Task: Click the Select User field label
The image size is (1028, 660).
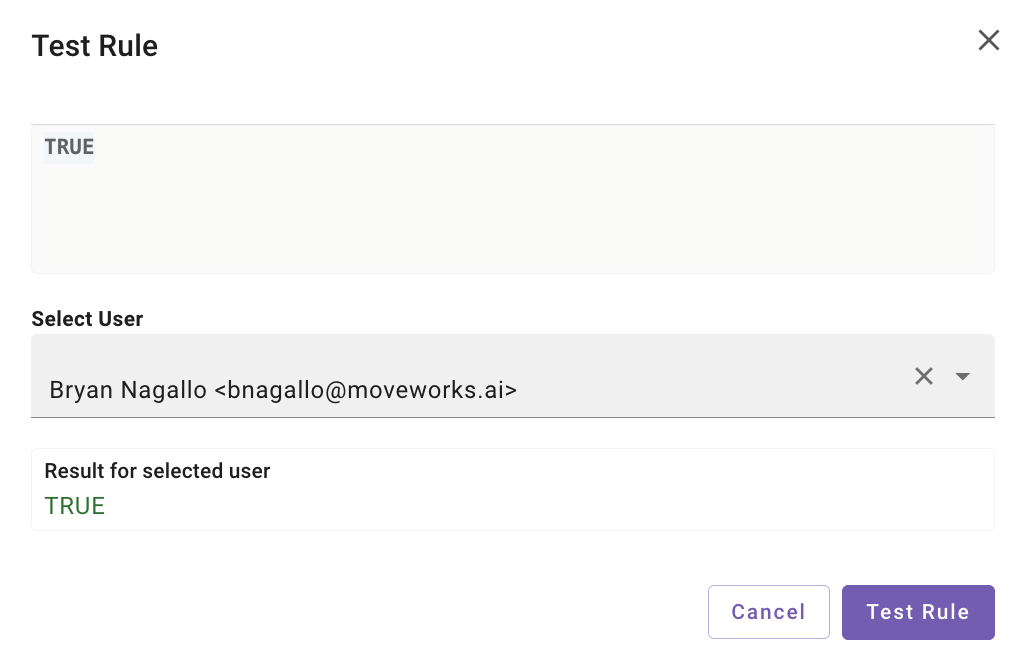Action: [x=87, y=319]
